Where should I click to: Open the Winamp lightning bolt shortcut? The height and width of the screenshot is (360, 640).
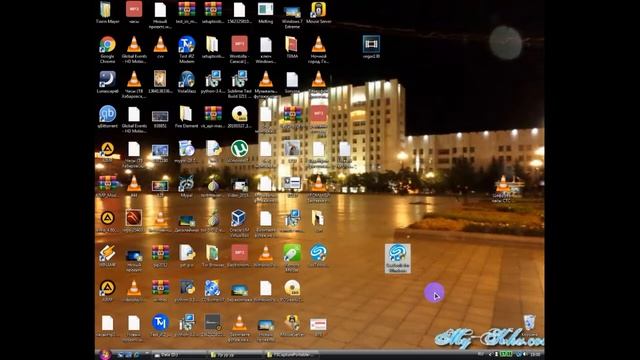click(107, 253)
